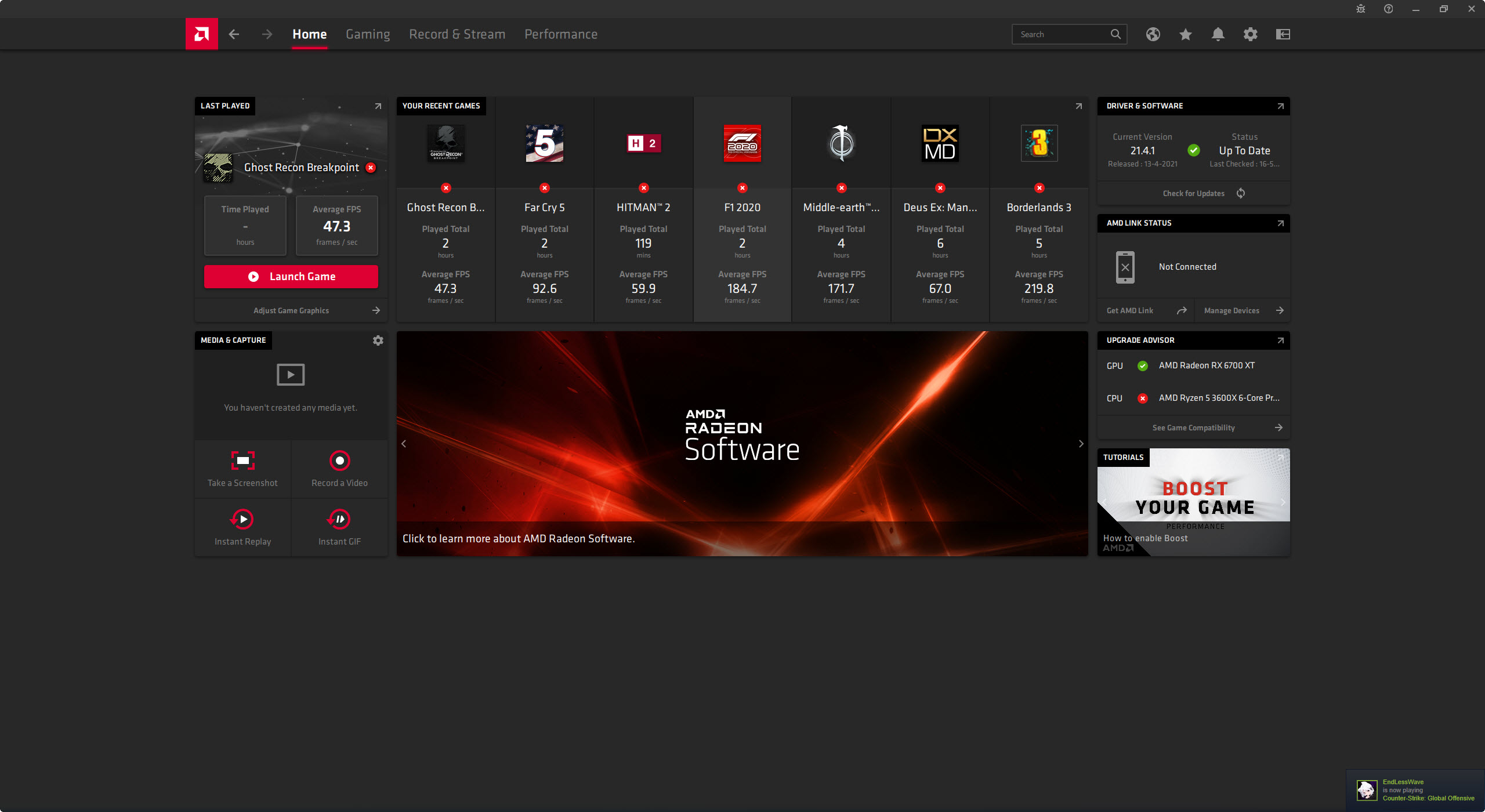Take a Screenshot
Screen dimensions: 1485x812
pyautogui.click(x=243, y=469)
